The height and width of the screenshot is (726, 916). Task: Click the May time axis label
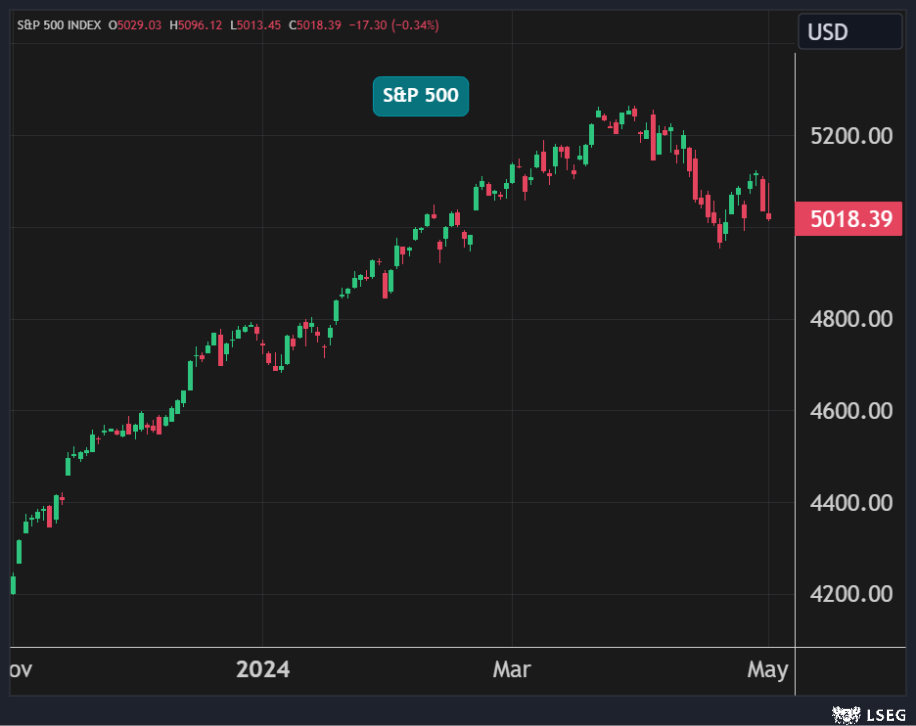point(767,669)
